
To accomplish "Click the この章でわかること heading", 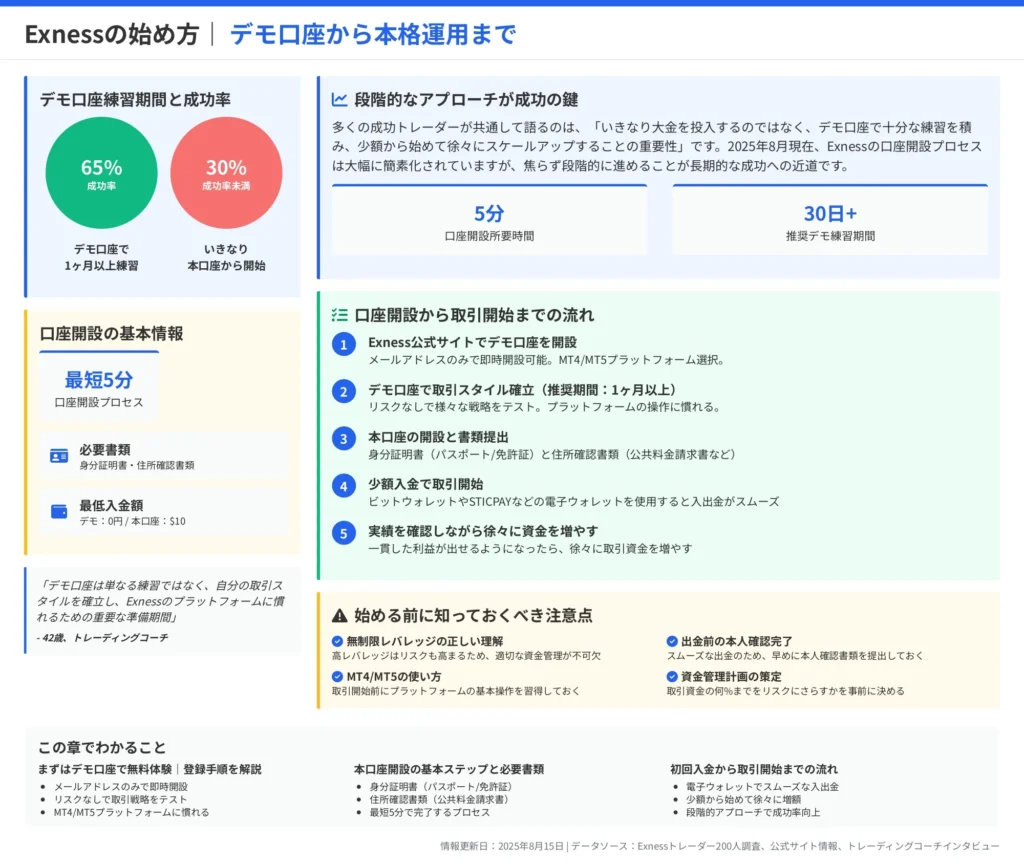I will (x=102, y=747).
